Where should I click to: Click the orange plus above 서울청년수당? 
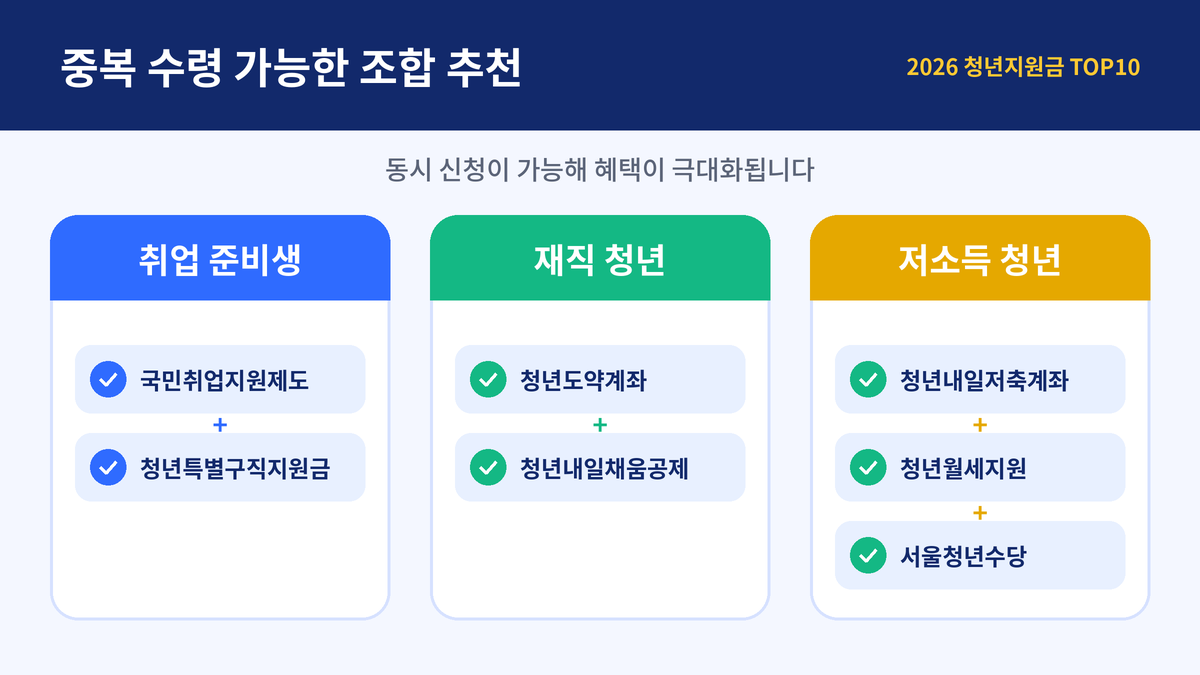coord(980,512)
